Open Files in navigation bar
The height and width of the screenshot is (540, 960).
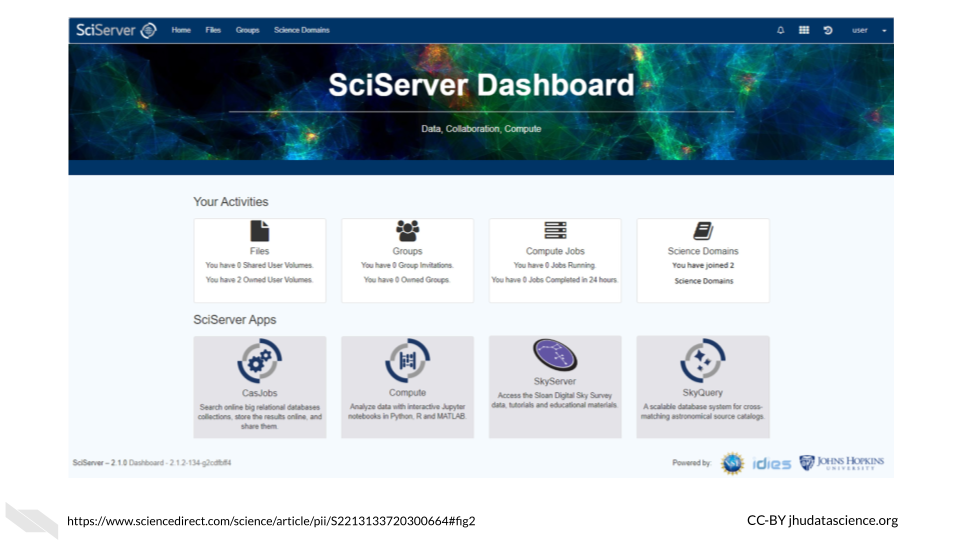click(213, 30)
